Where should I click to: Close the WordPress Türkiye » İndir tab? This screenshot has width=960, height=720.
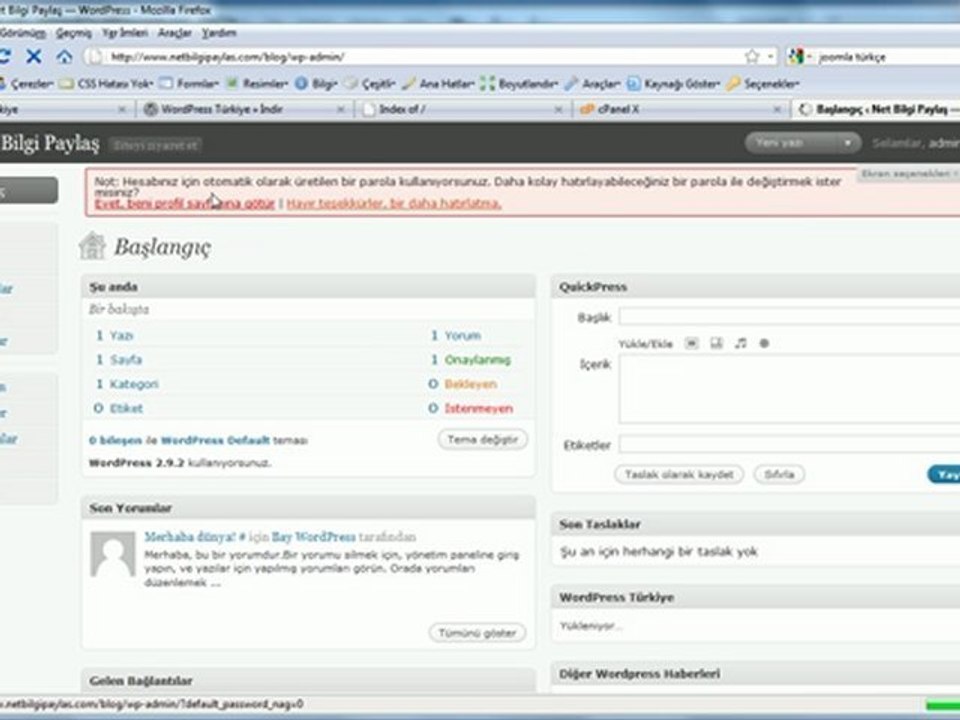340,110
